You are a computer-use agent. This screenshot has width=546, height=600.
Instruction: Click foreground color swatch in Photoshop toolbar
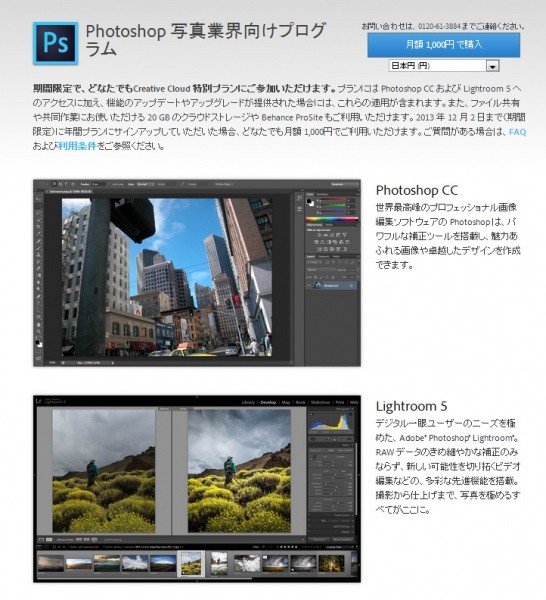tap(37, 342)
